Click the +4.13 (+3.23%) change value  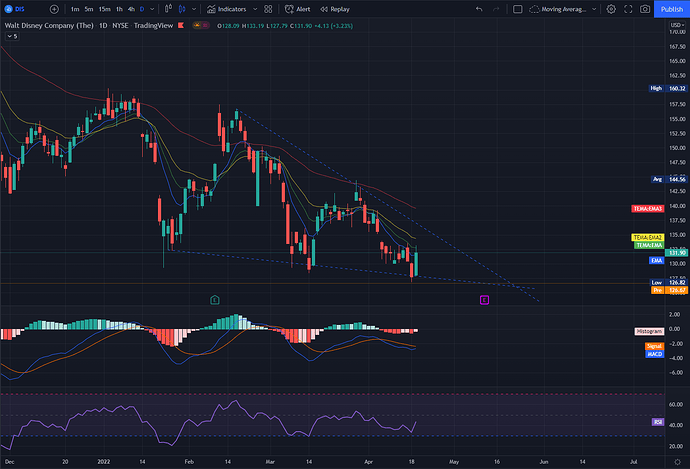point(334,26)
